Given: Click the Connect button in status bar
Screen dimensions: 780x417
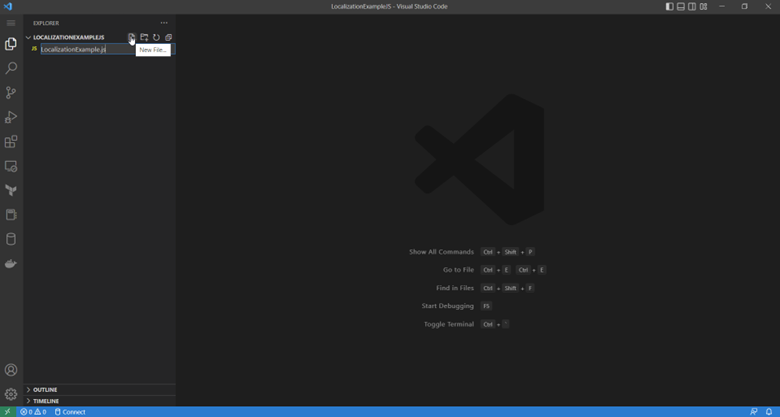Looking at the screenshot, I should [x=70, y=412].
